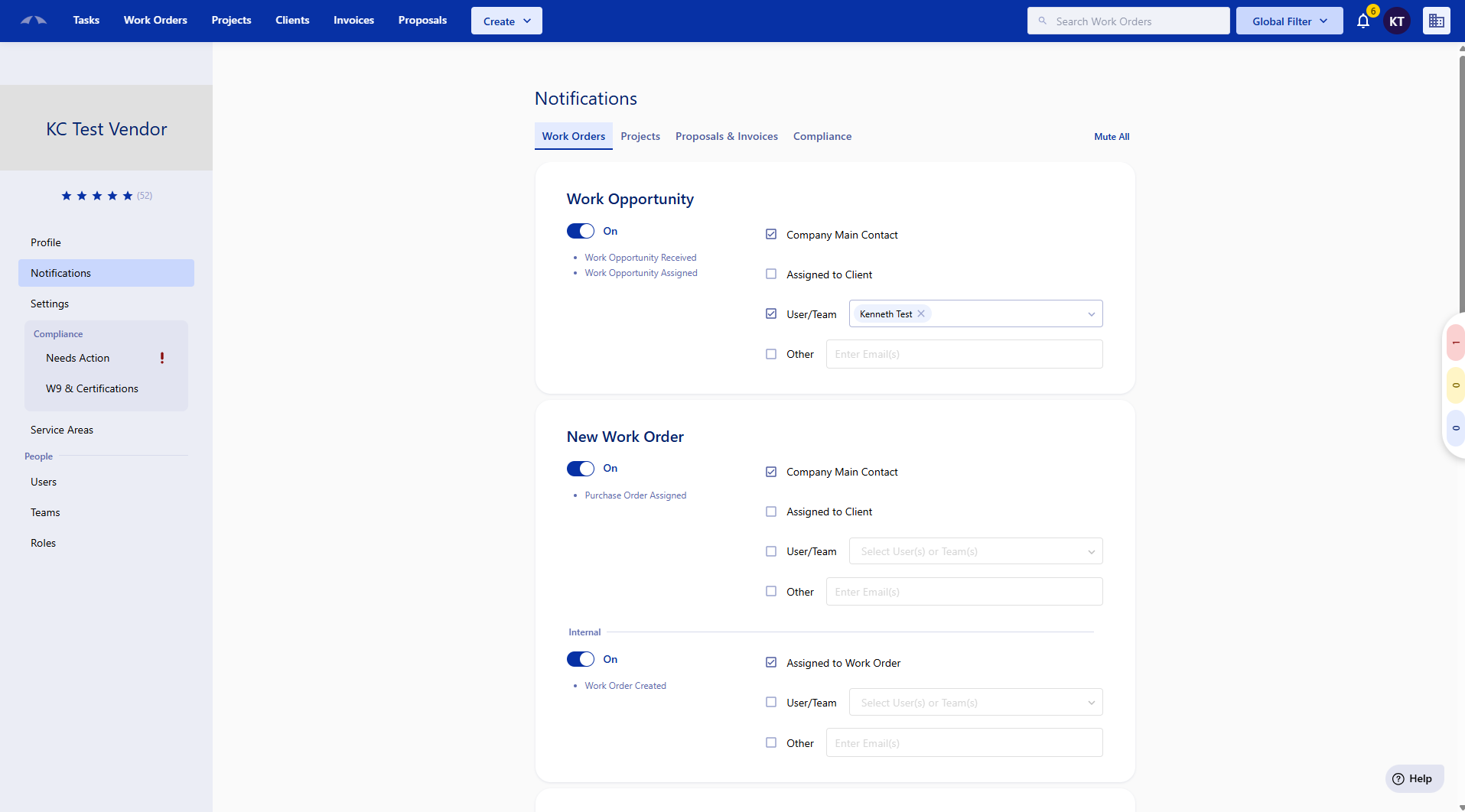Open the Clients nav item
1465x812 pixels.
292,21
